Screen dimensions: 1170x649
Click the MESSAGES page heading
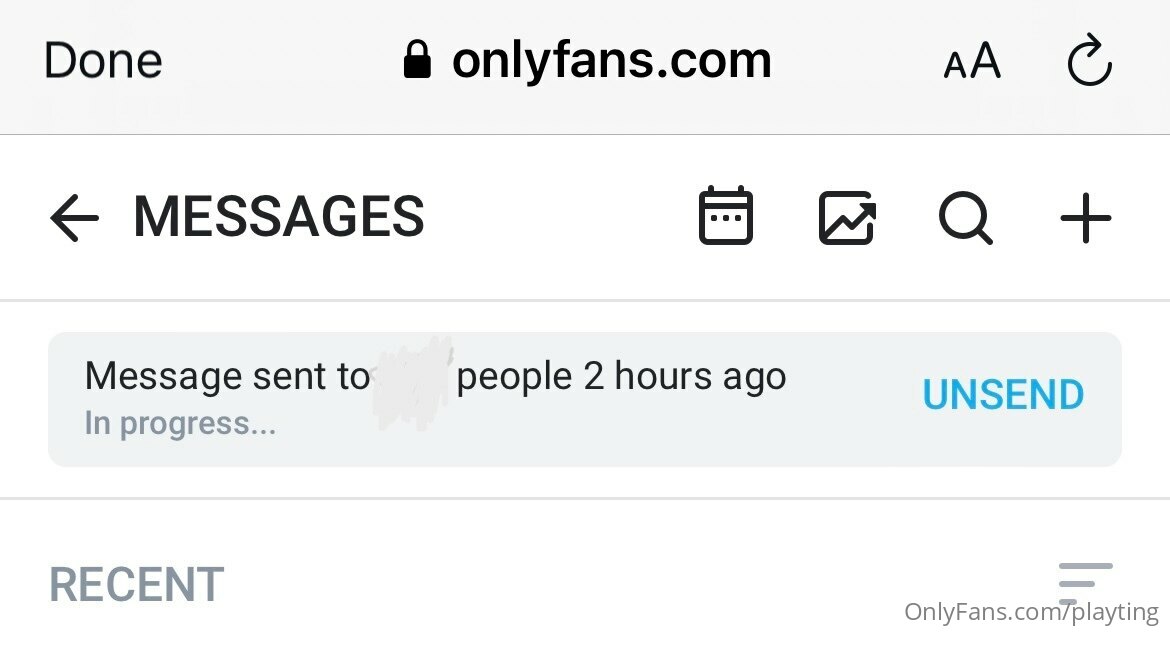[279, 217]
